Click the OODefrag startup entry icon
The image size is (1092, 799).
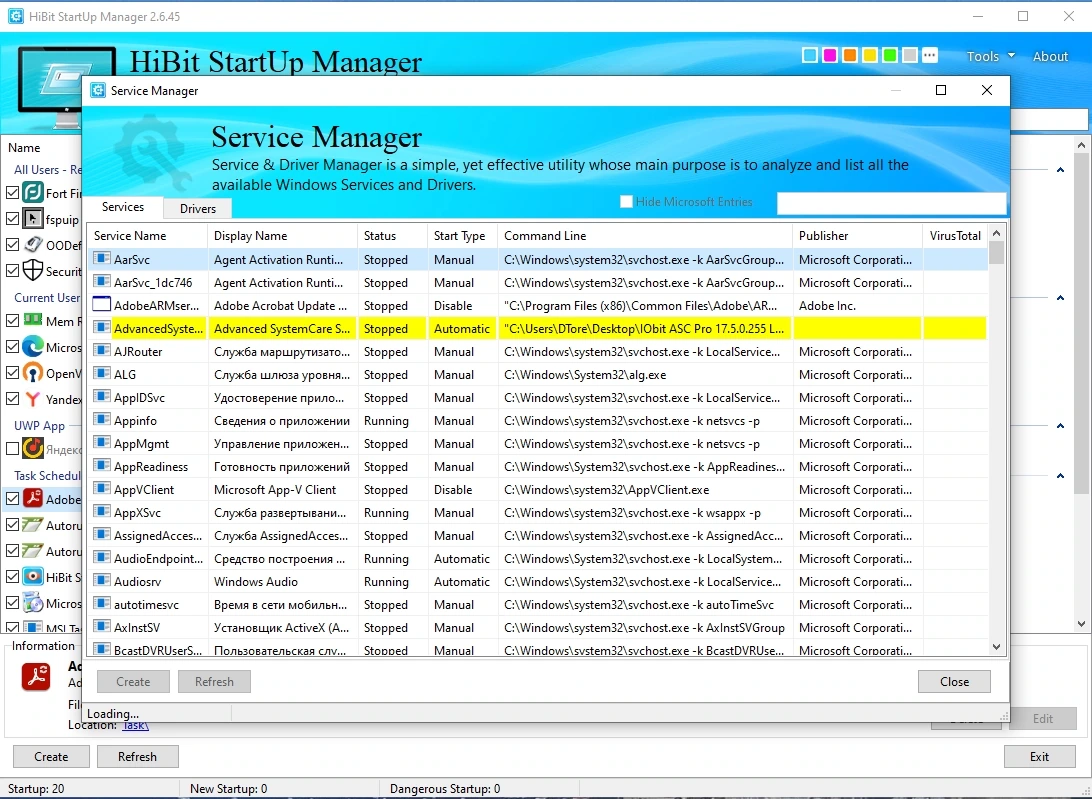click(33, 245)
